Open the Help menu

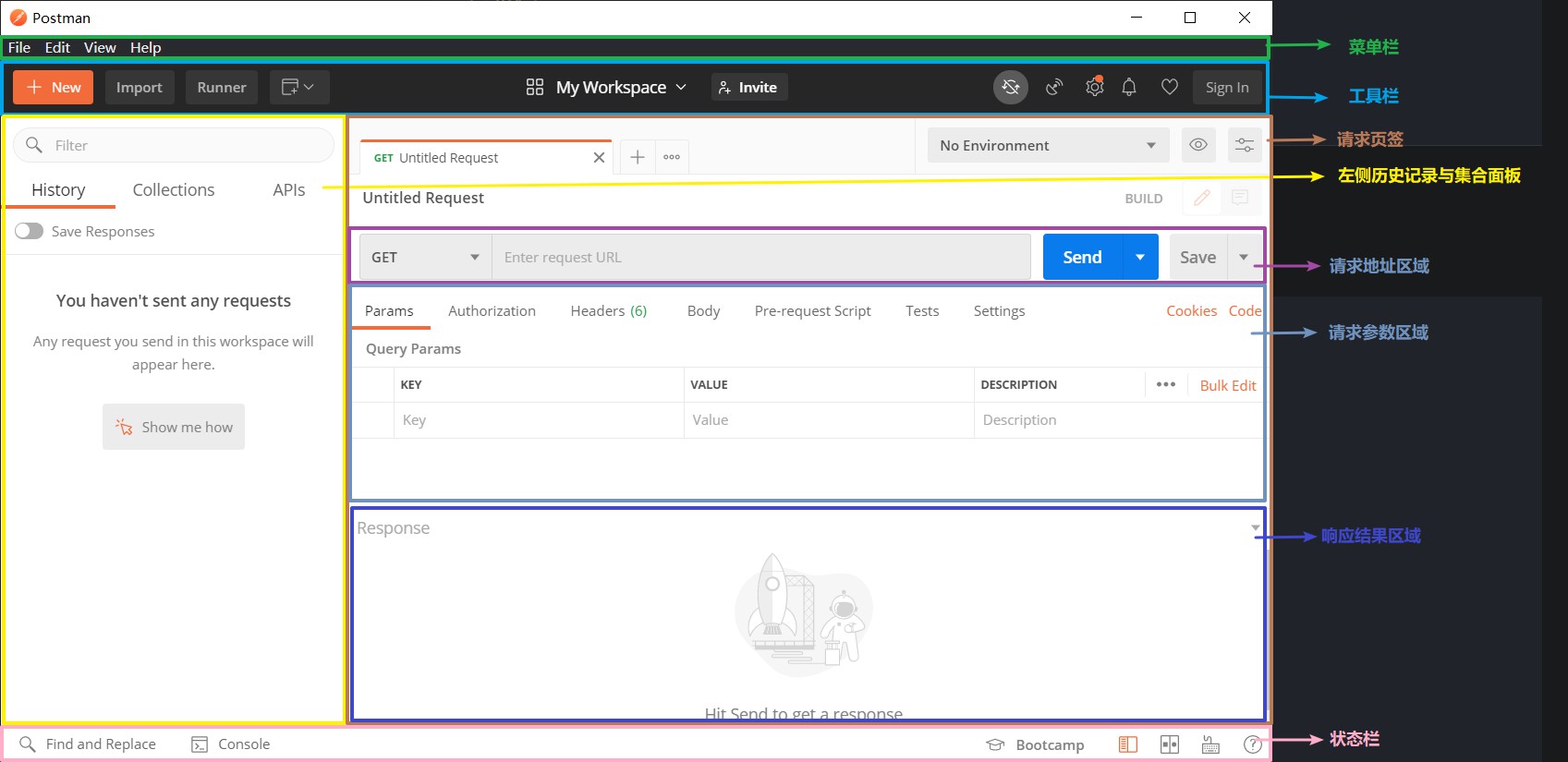[x=145, y=47]
